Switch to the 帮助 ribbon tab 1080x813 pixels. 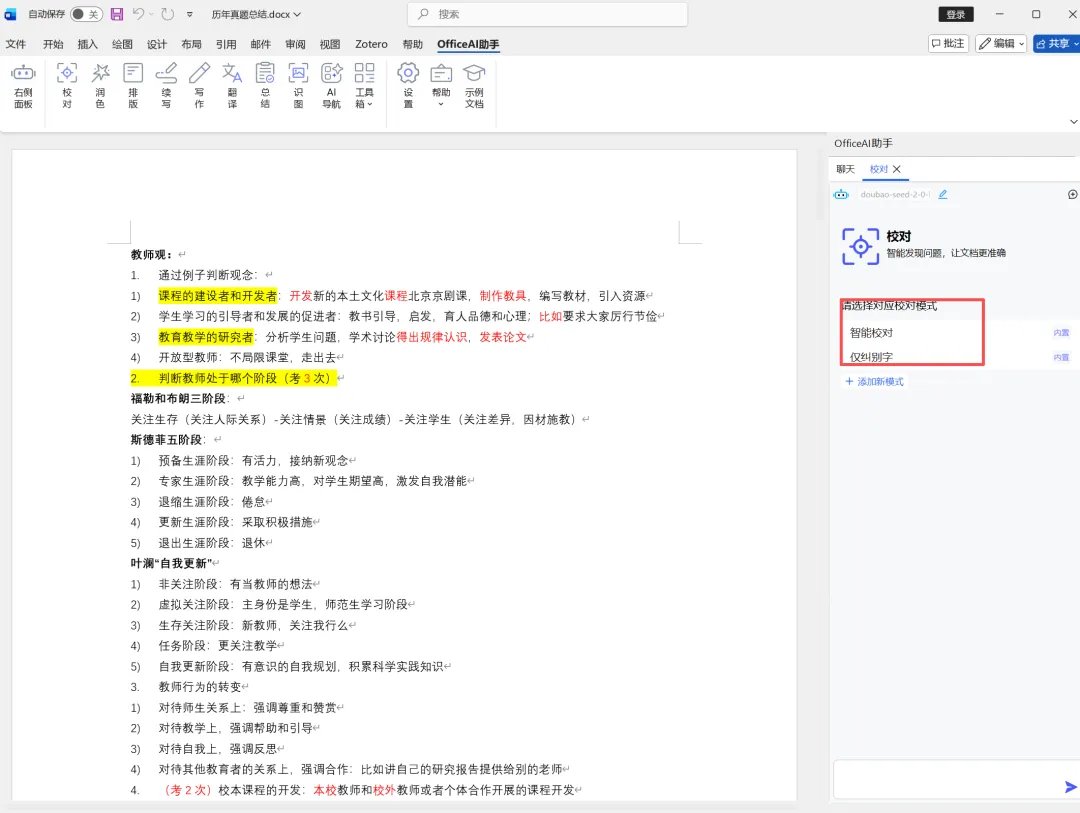(x=413, y=44)
